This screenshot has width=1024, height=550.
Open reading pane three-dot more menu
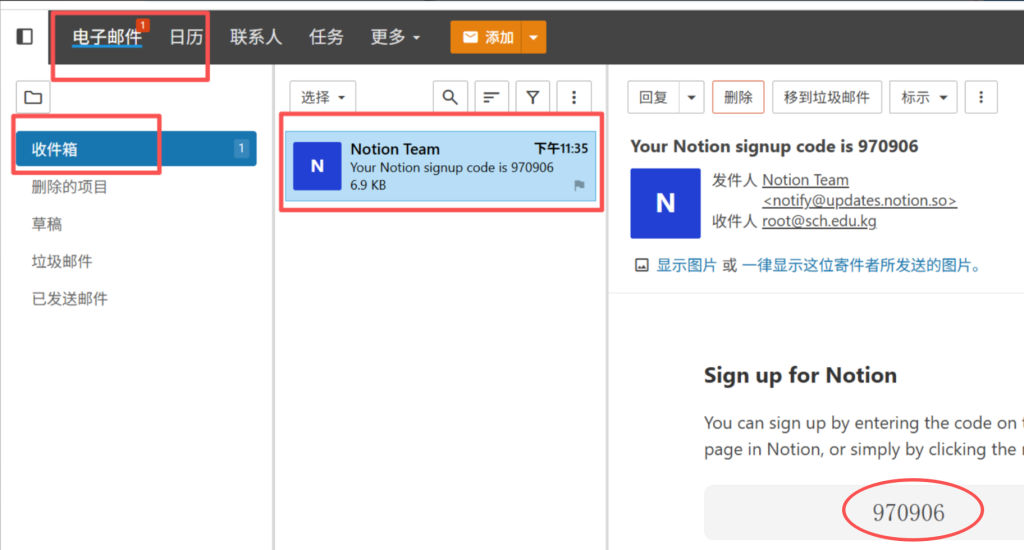[981, 97]
